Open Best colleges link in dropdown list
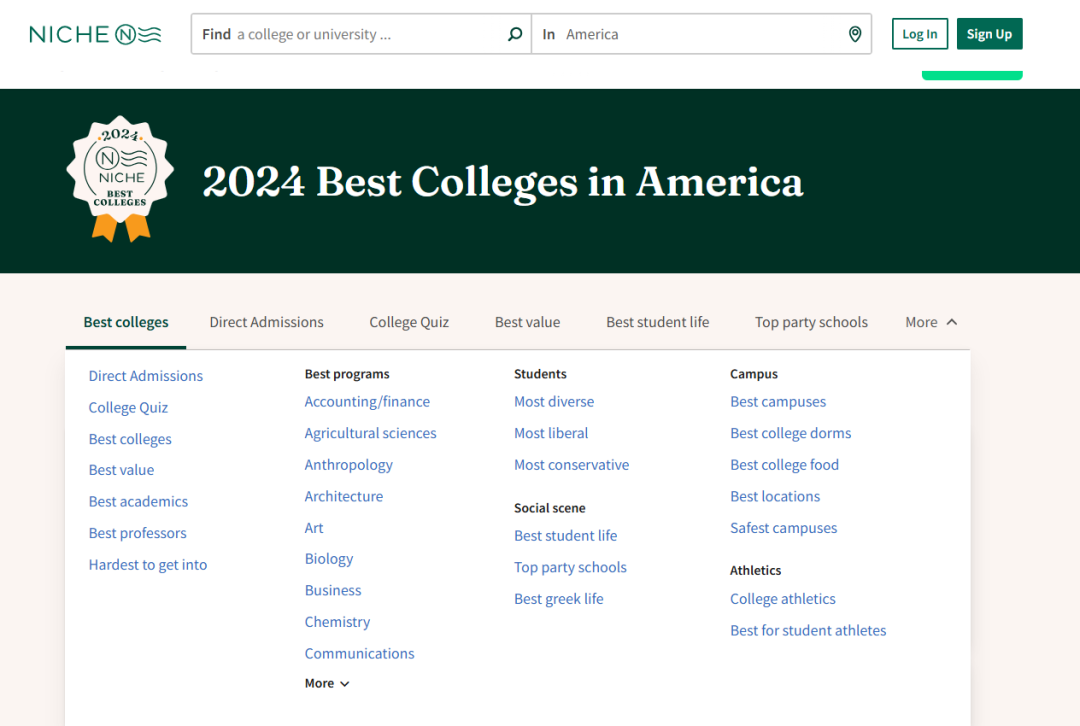 [130, 439]
